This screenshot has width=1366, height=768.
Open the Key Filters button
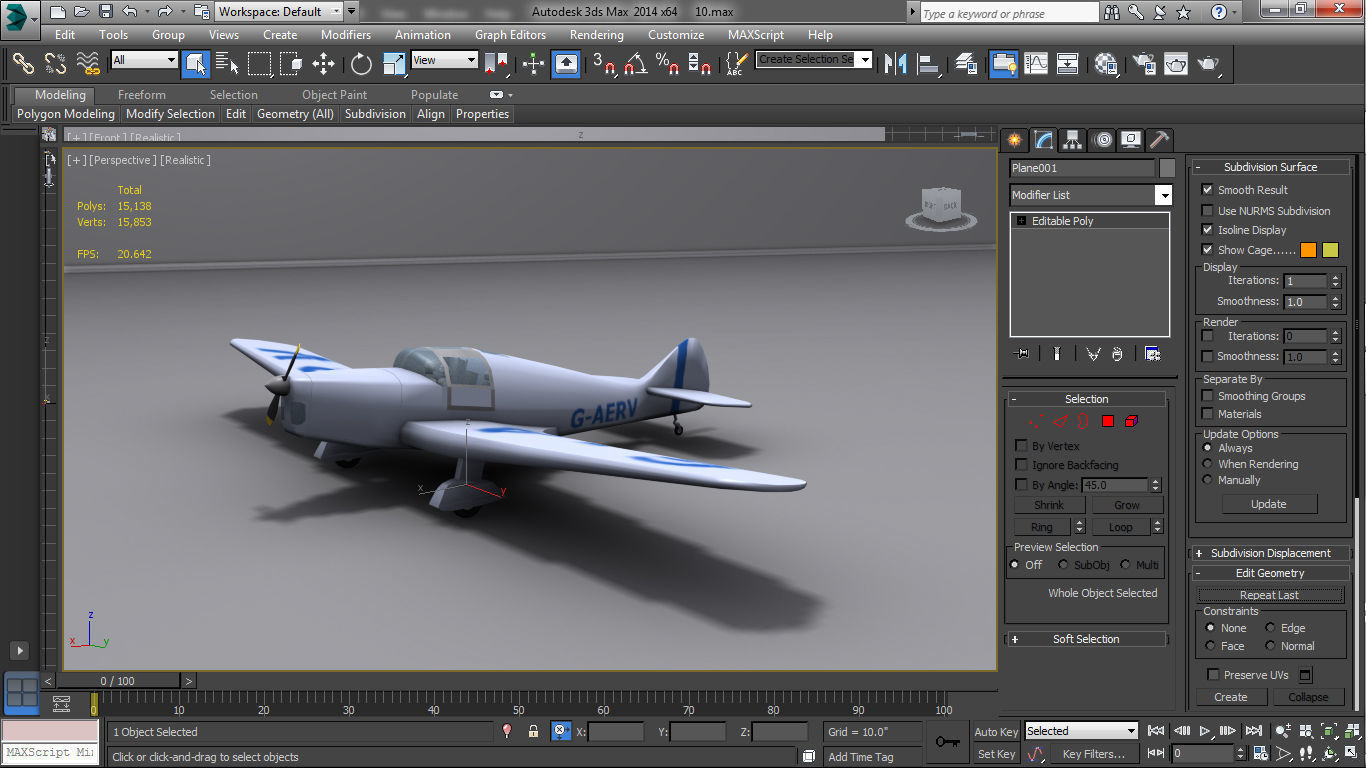[1093, 754]
